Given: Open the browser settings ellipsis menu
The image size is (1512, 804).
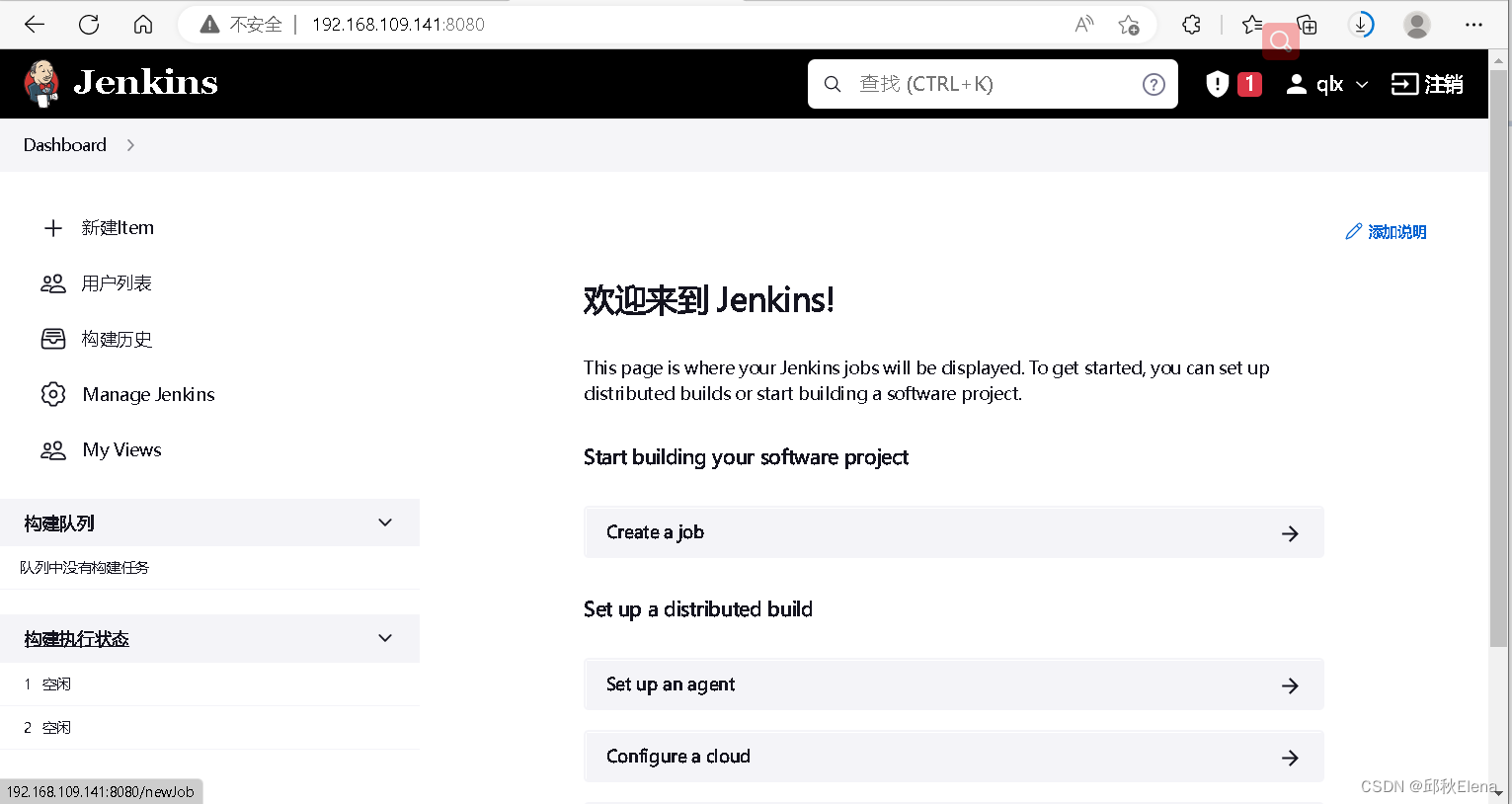Looking at the screenshot, I should point(1473,25).
